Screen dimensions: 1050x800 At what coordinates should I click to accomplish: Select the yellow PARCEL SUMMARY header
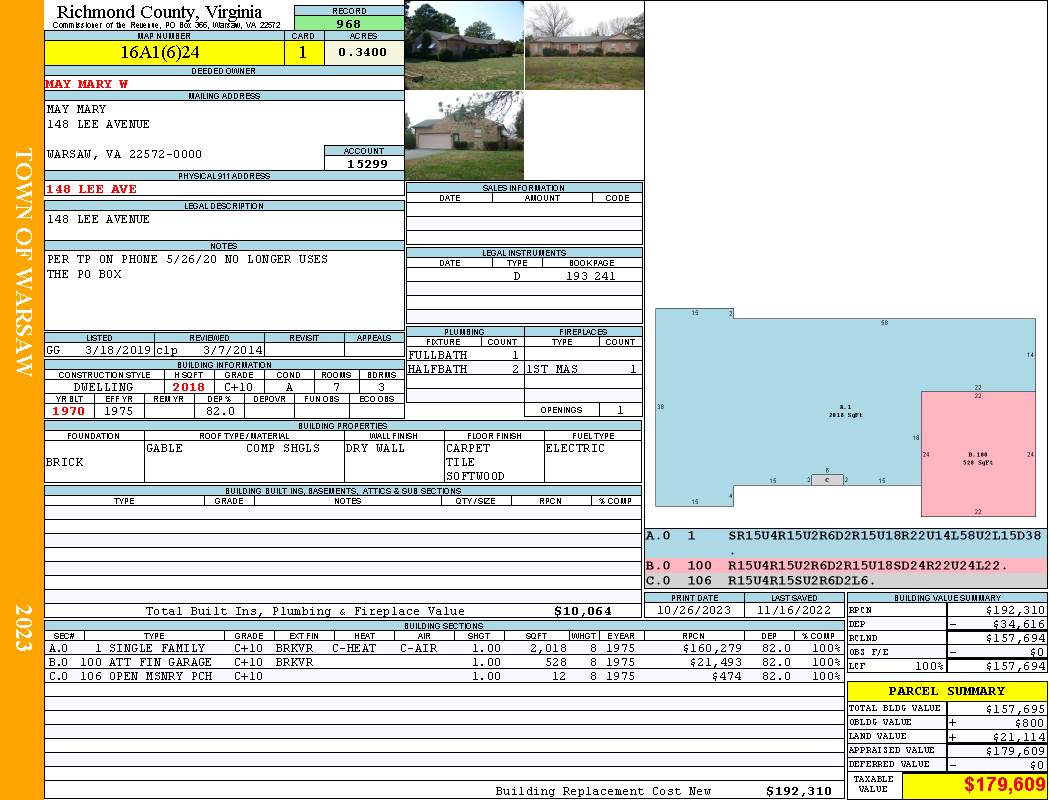[946, 691]
